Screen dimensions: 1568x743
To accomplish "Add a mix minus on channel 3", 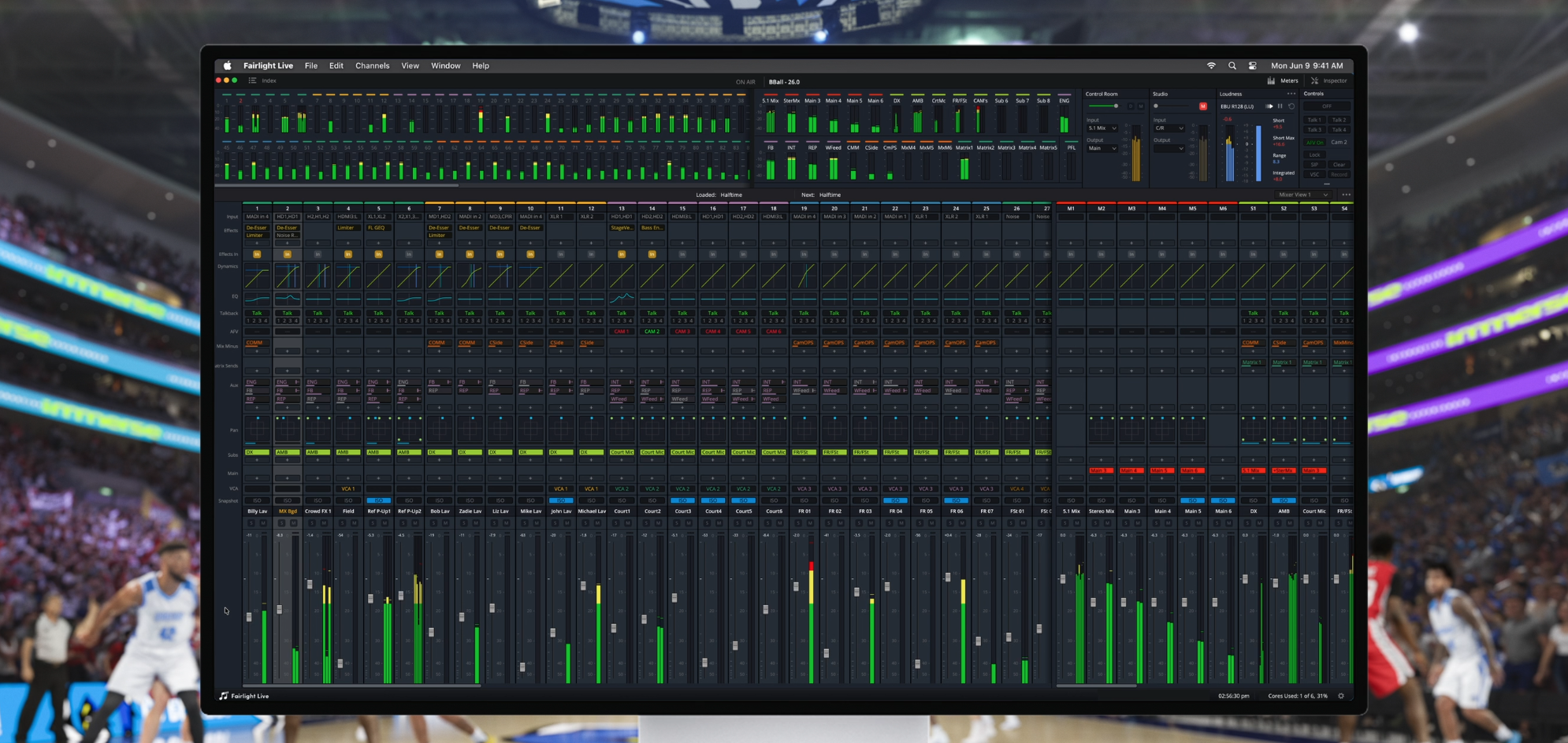I will point(318,351).
